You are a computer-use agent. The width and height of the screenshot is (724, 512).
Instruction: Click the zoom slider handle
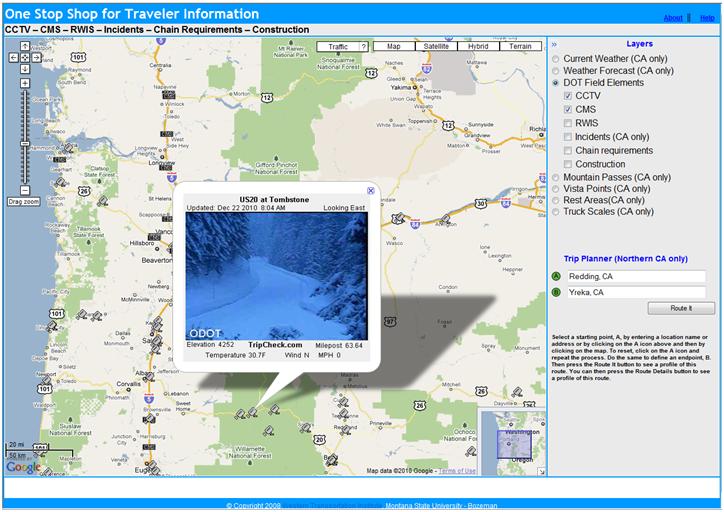click(25, 144)
